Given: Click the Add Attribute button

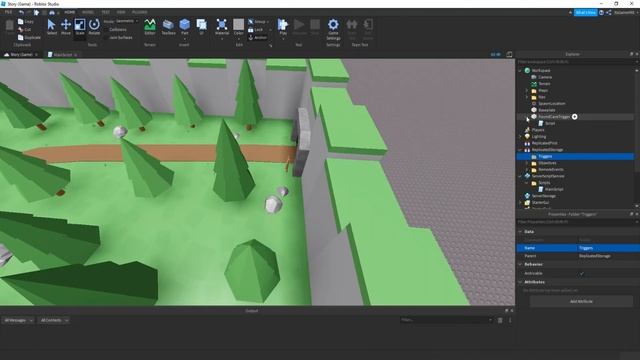Looking at the screenshot, I should click(x=581, y=301).
